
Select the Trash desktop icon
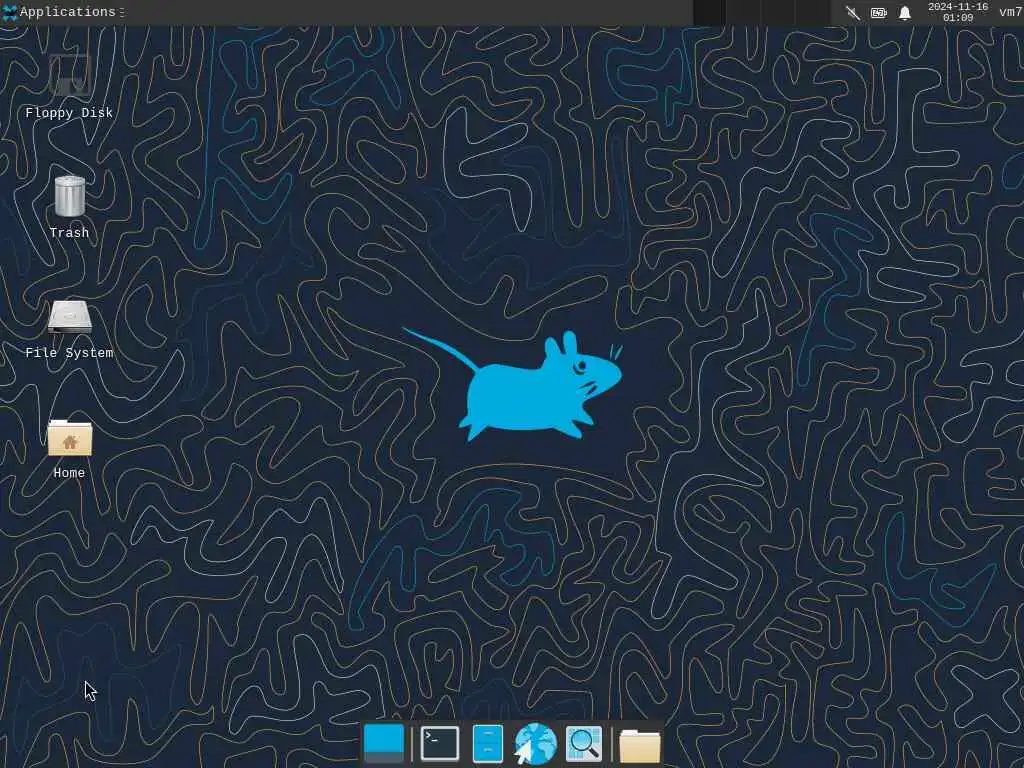[x=70, y=196]
